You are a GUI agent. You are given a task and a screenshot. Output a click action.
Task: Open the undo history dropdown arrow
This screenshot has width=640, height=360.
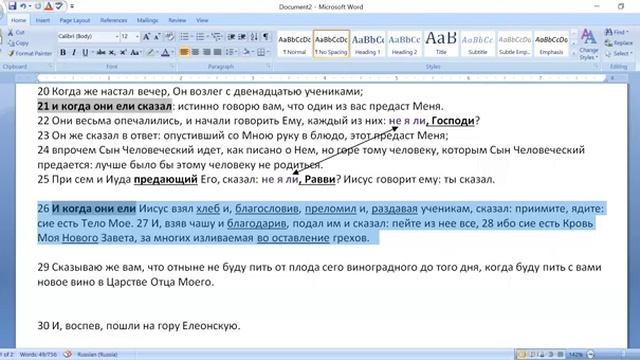pos(30,6)
